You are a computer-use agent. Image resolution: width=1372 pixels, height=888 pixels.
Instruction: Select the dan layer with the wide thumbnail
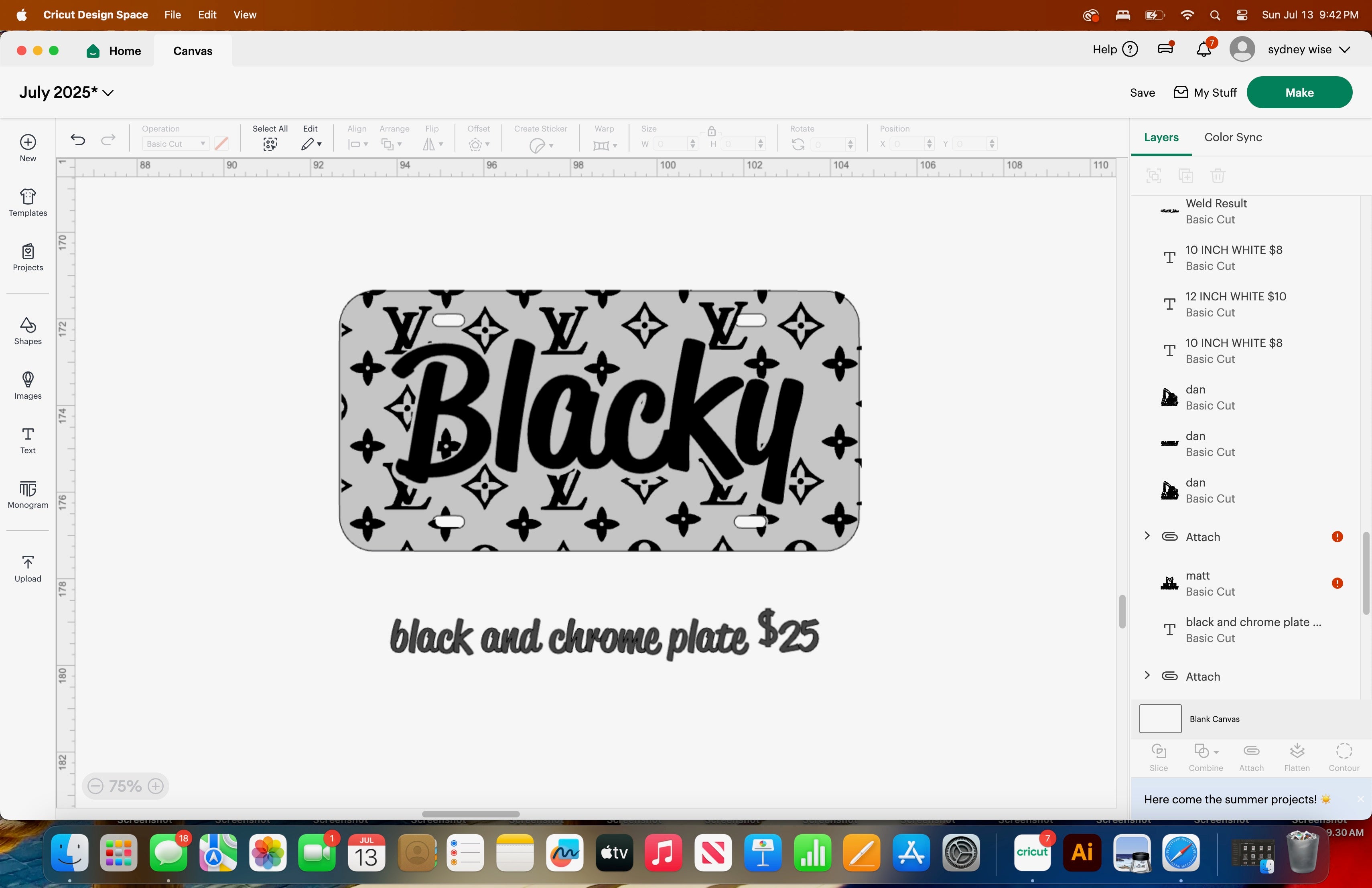coord(1211,444)
